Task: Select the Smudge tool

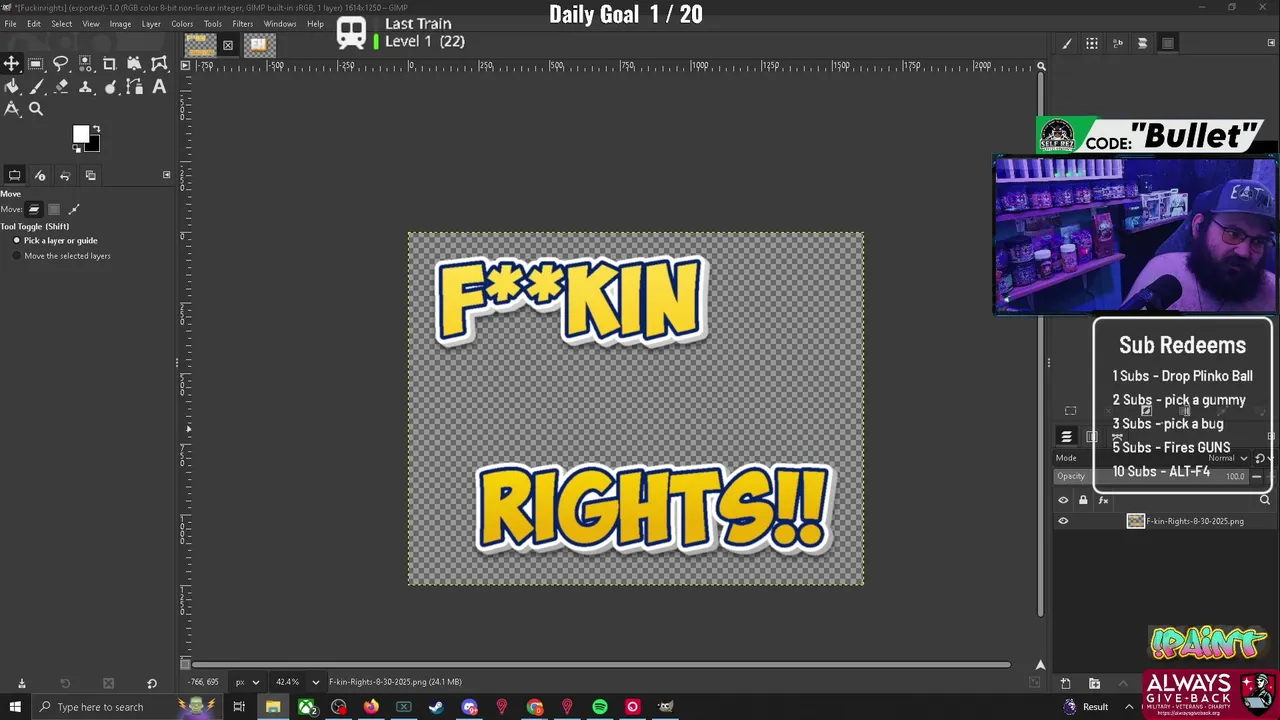Action: pos(110,87)
